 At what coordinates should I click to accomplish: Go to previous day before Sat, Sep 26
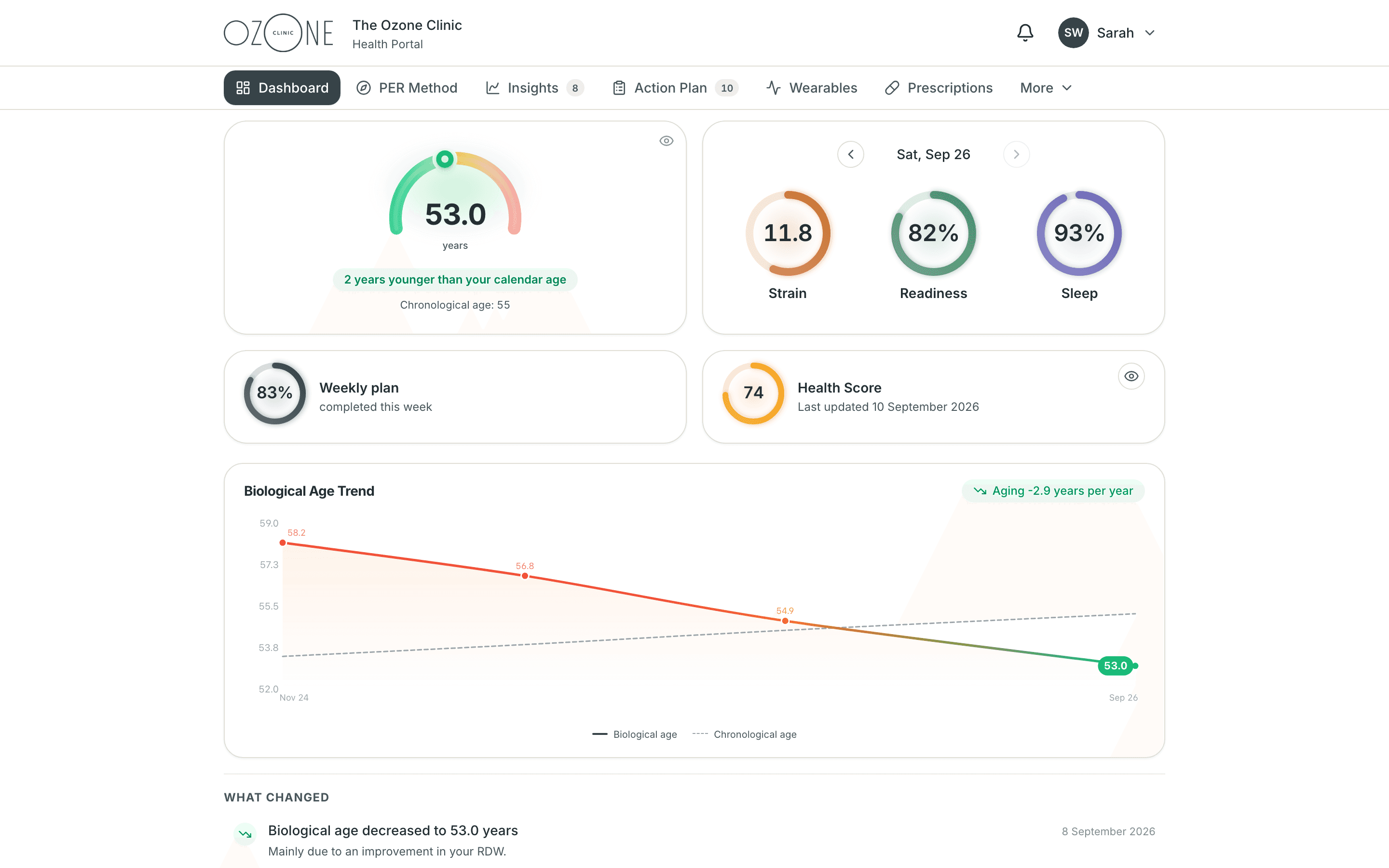coord(851,154)
